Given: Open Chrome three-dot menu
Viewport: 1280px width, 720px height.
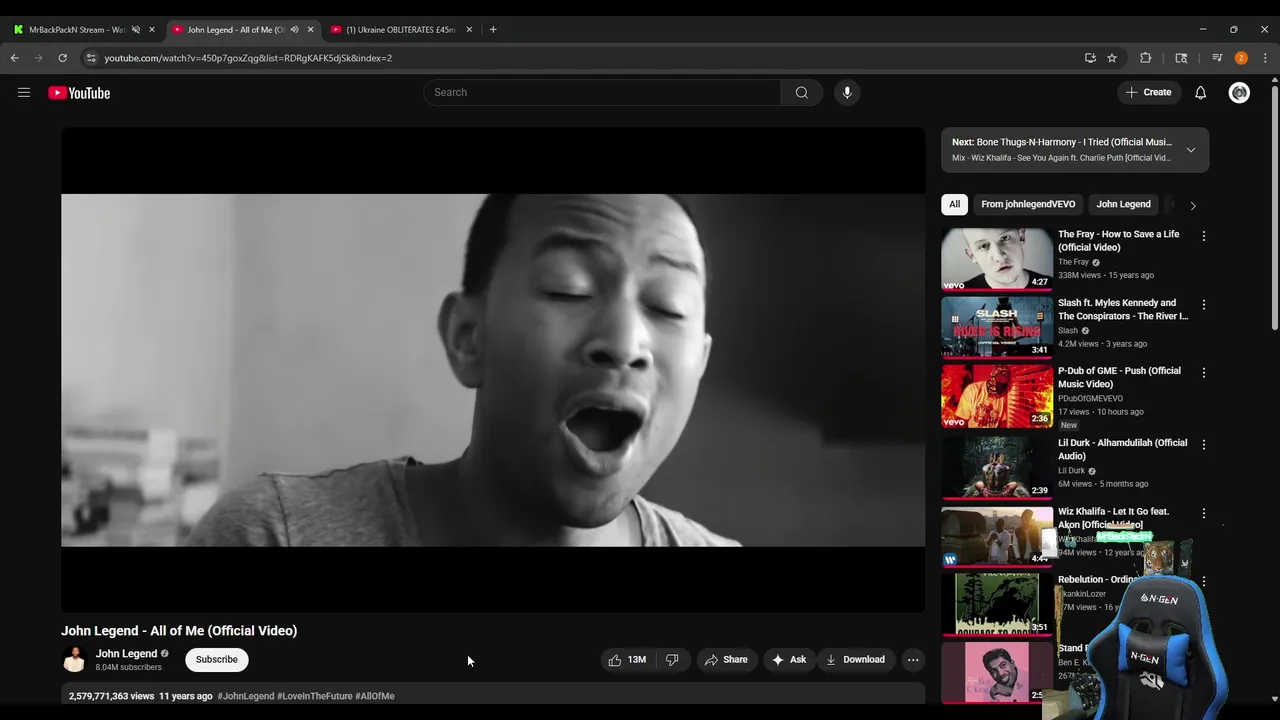Looking at the screenshot, I should click(1265, 58).
